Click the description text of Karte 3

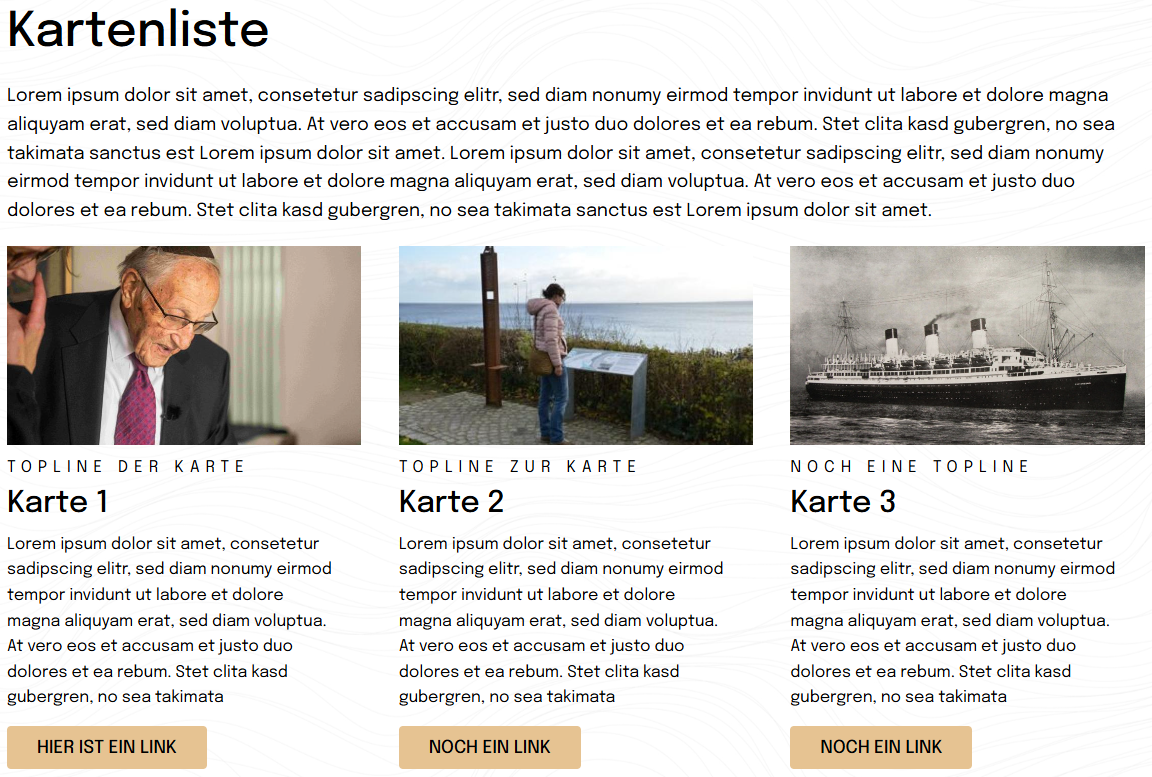[952, 620]
